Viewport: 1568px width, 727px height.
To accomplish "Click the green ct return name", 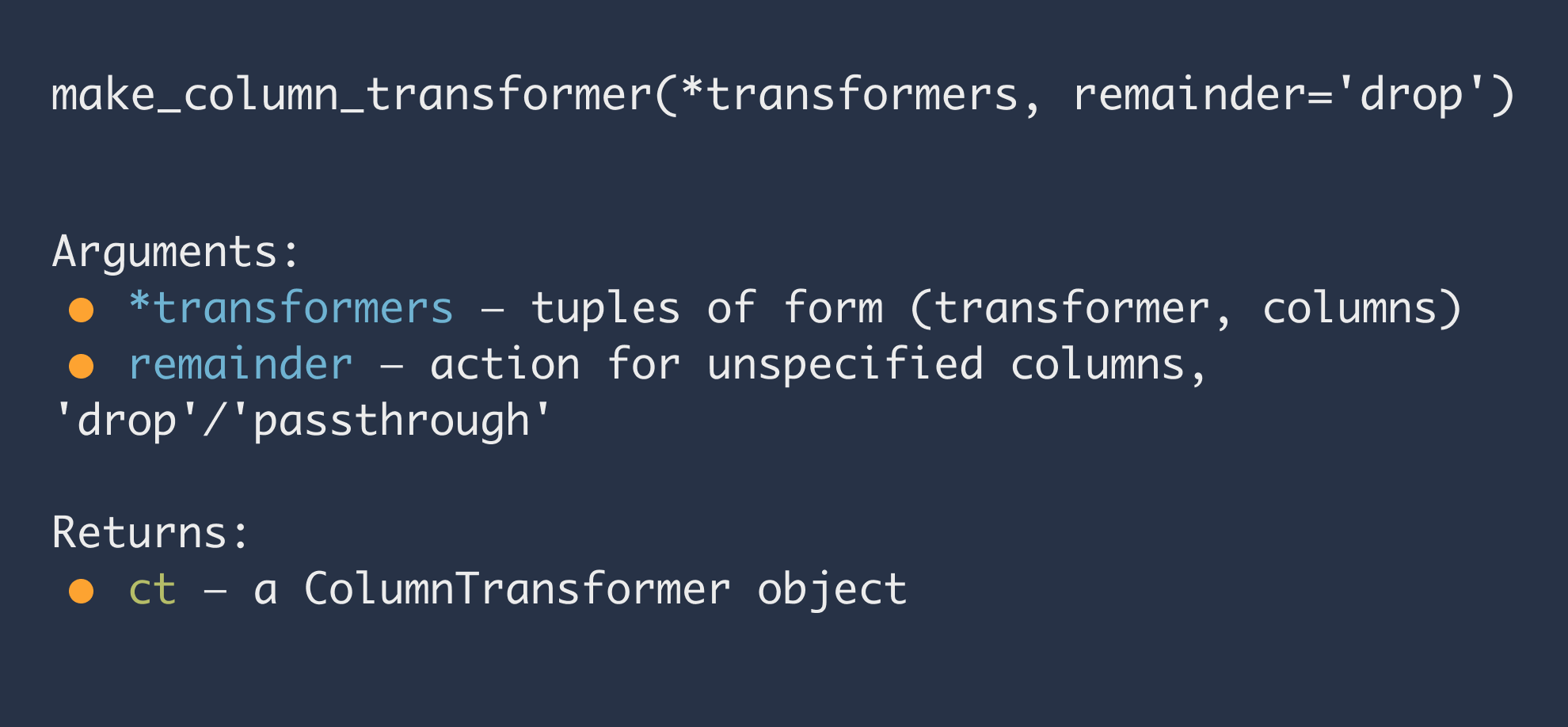I will click(152, 589).
